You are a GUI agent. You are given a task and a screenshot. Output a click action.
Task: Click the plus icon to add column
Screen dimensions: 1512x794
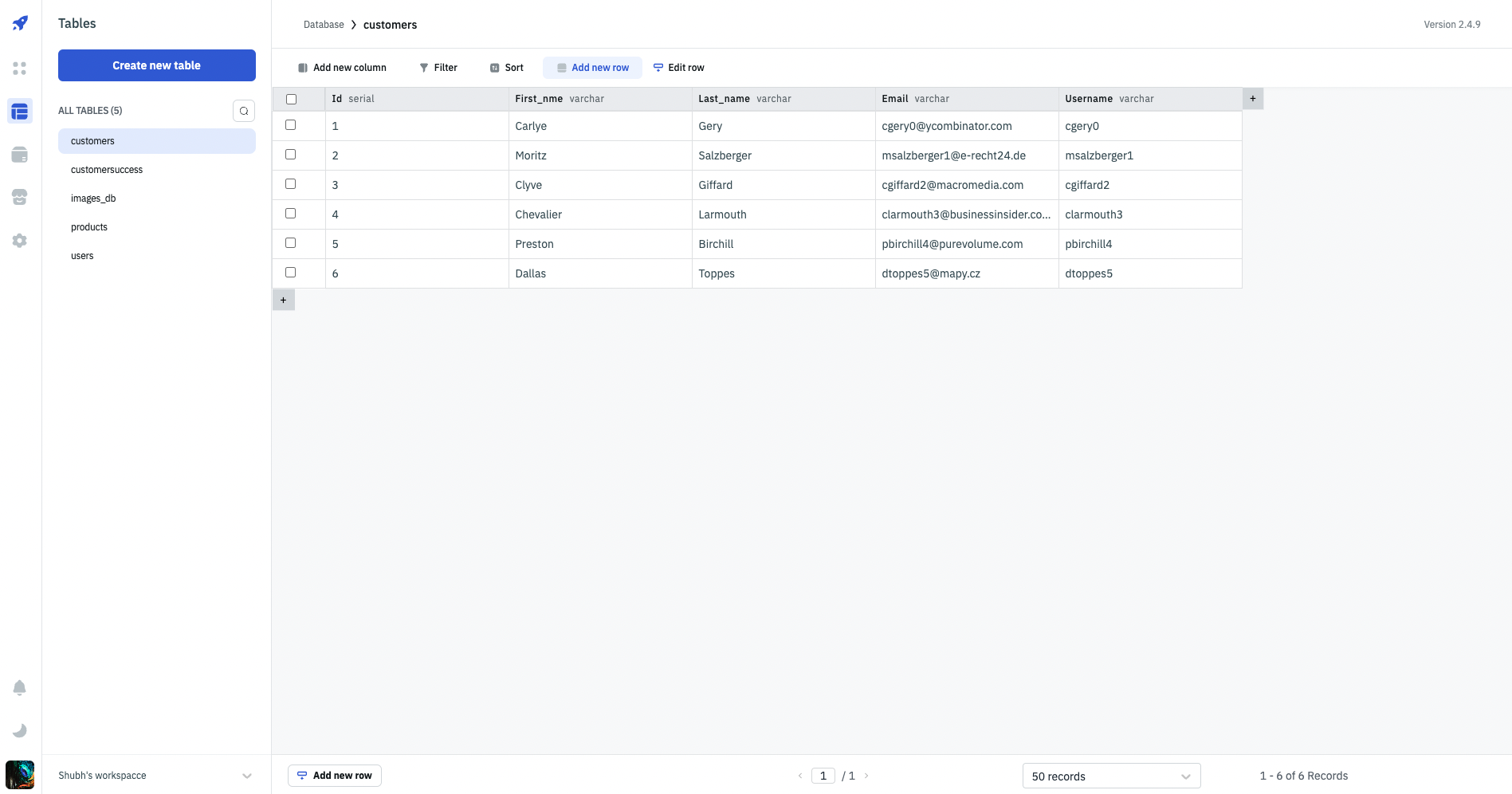point(1253,99)
